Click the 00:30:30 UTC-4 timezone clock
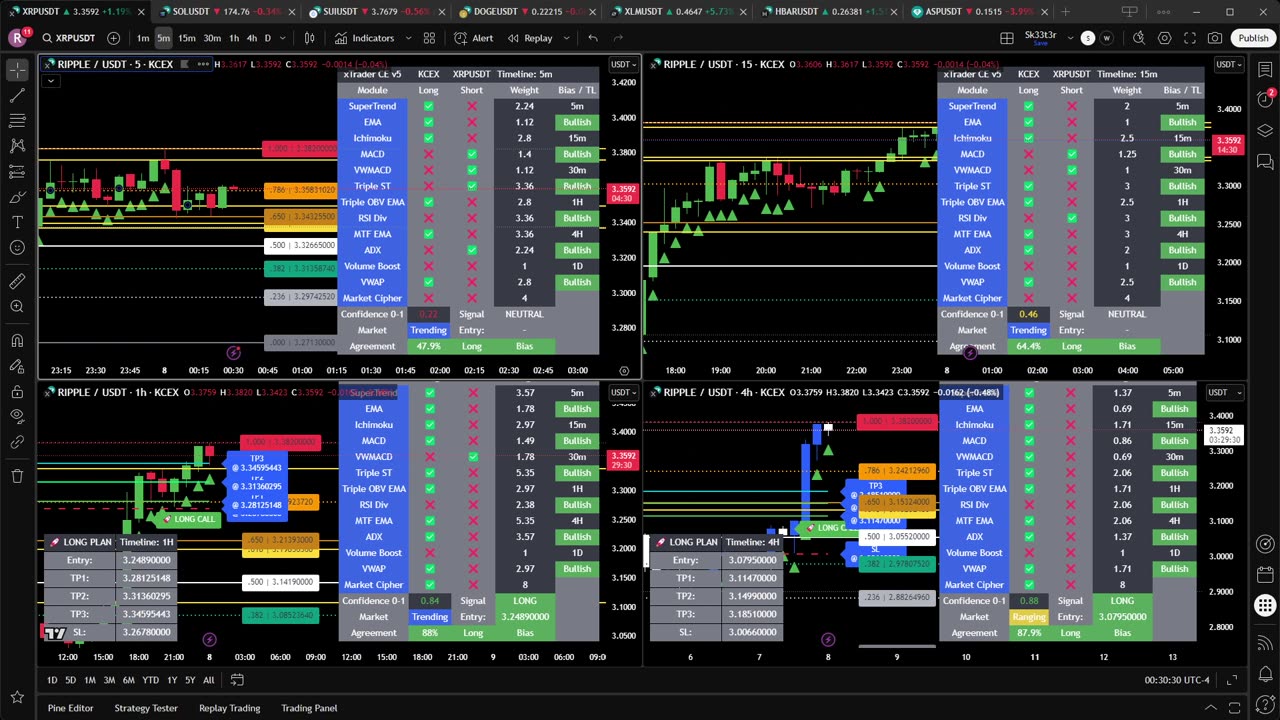 1177,680
